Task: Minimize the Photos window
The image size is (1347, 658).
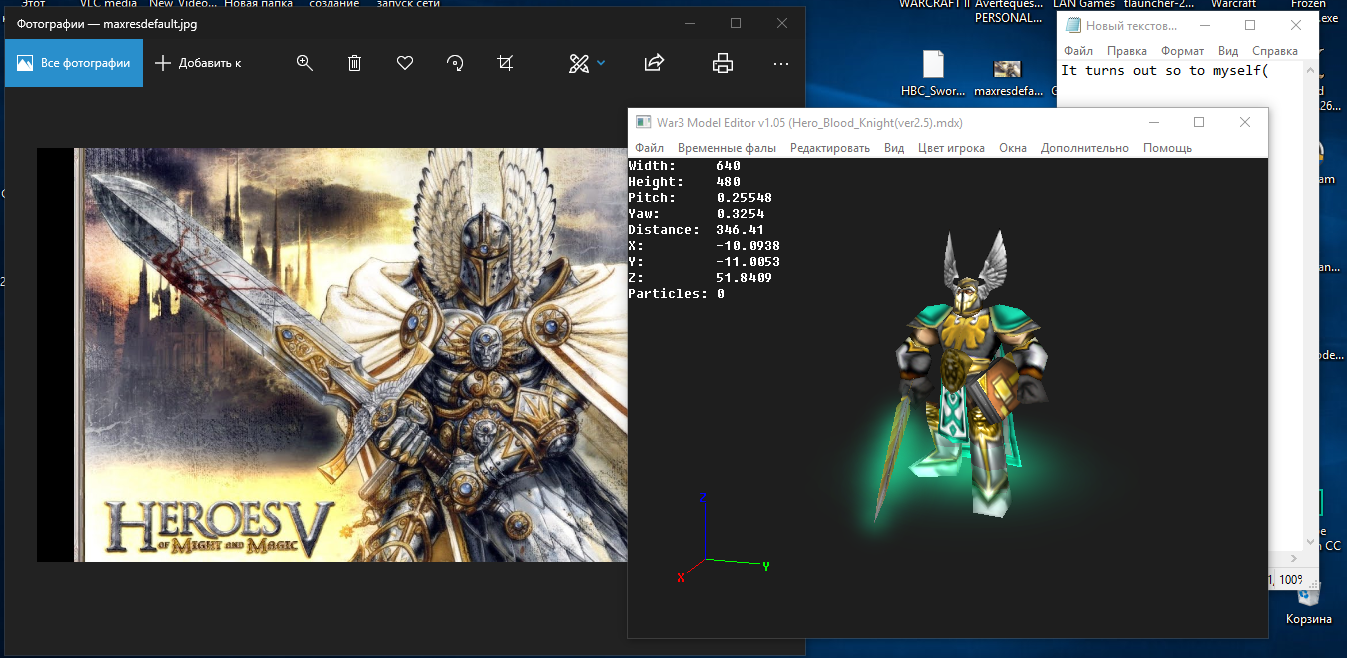Action: pos(689,23)
